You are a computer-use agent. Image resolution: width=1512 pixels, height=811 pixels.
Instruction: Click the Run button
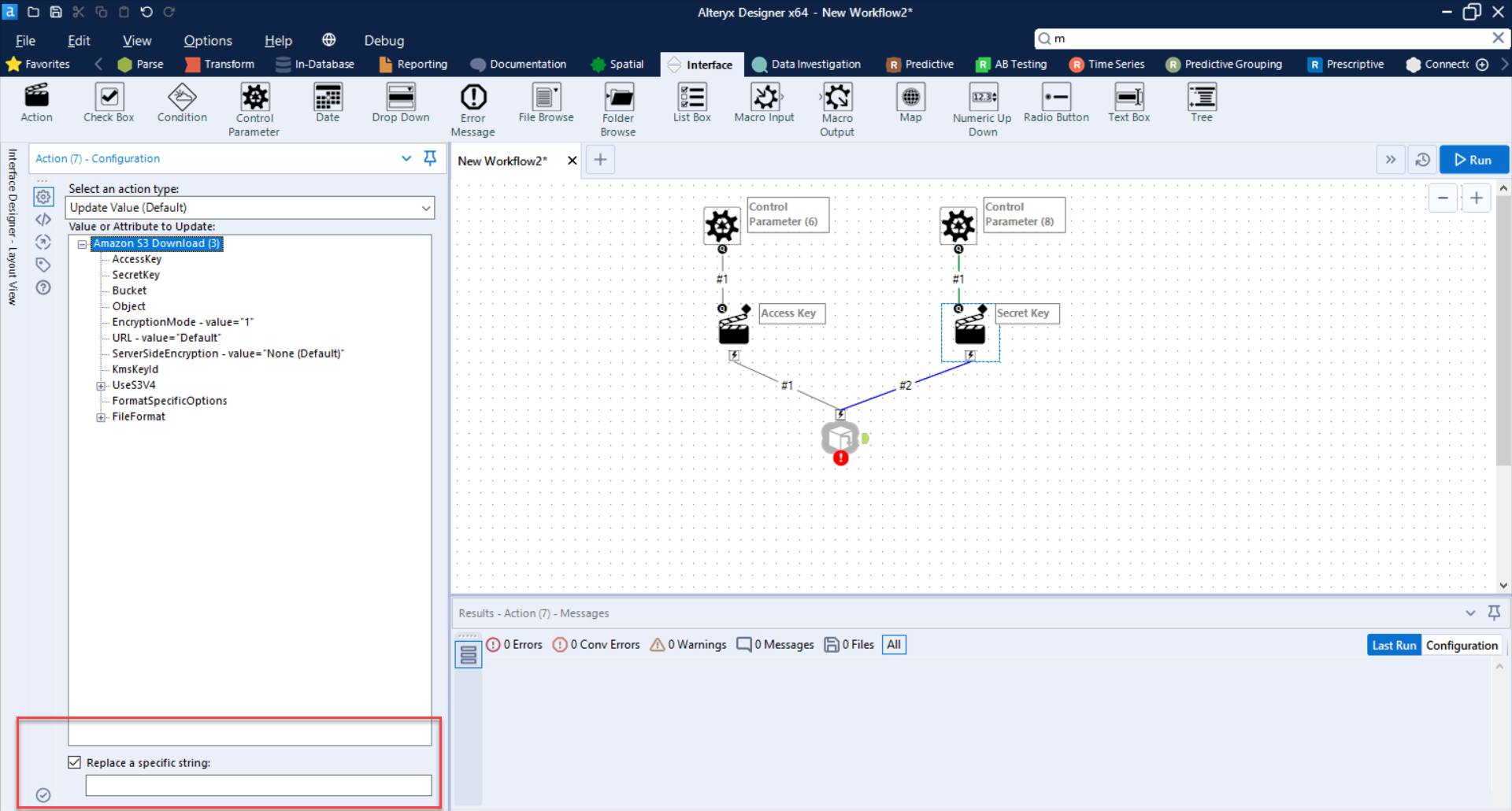1473,159
